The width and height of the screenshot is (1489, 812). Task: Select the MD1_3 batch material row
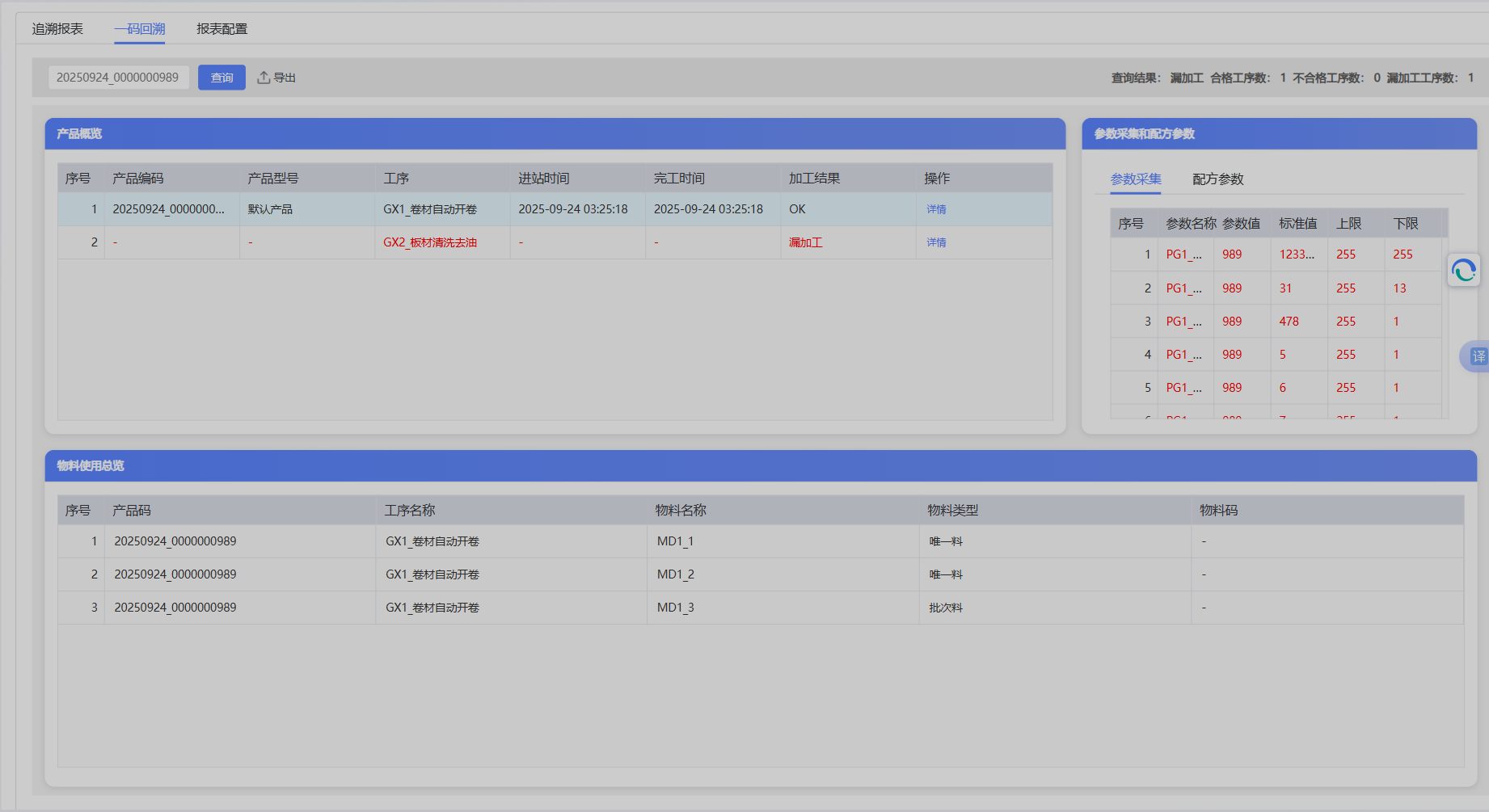(675, 608)
